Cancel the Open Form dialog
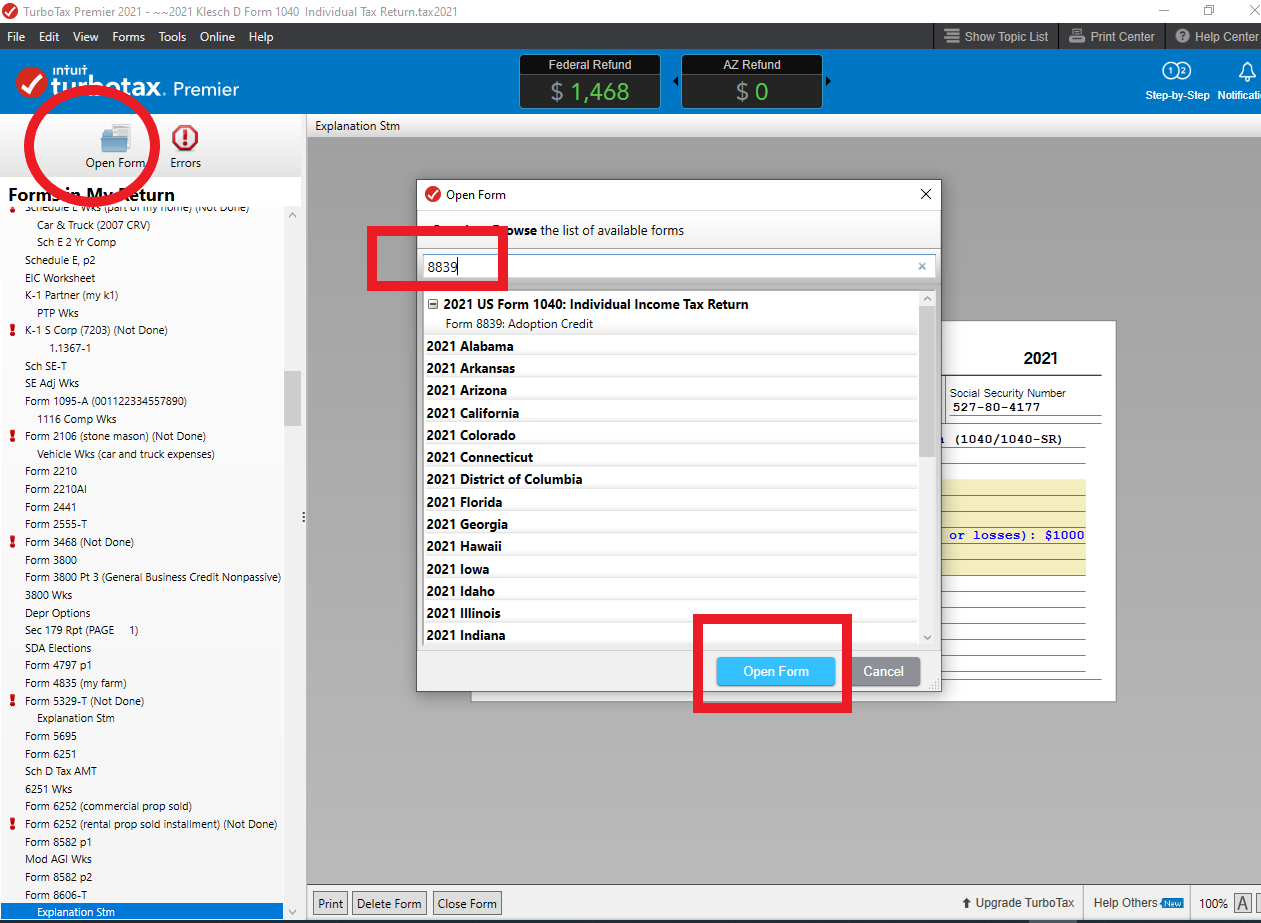This screenshot has height=923, width=1261. pos(883,671)
